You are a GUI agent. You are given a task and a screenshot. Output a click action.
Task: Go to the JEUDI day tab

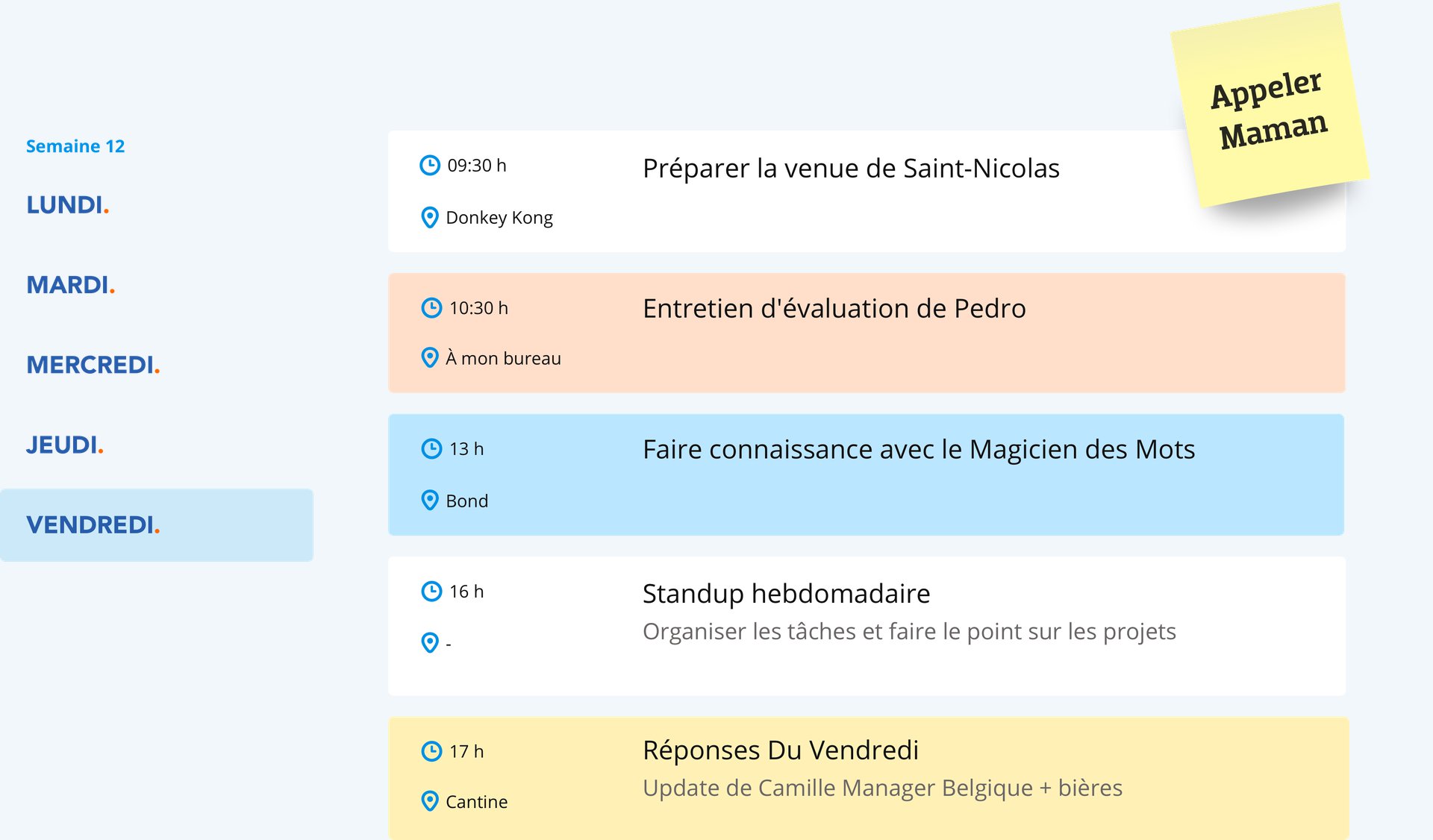[65, 445]
